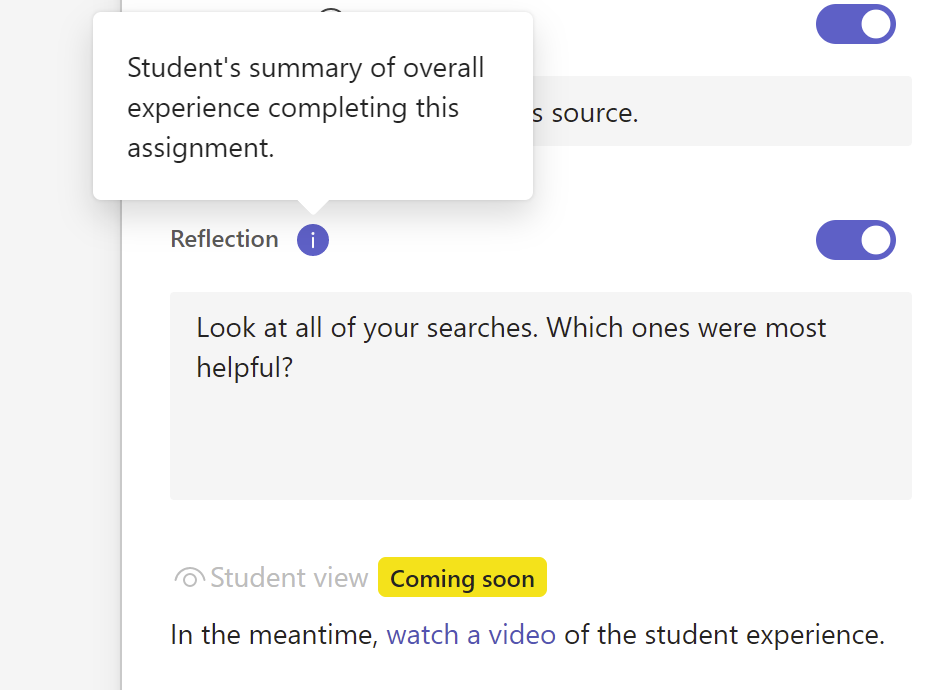The width and height of the screenshot is (944, 690).
Task: Click the word assignment in the tooltip
Action: coord(199,148)
